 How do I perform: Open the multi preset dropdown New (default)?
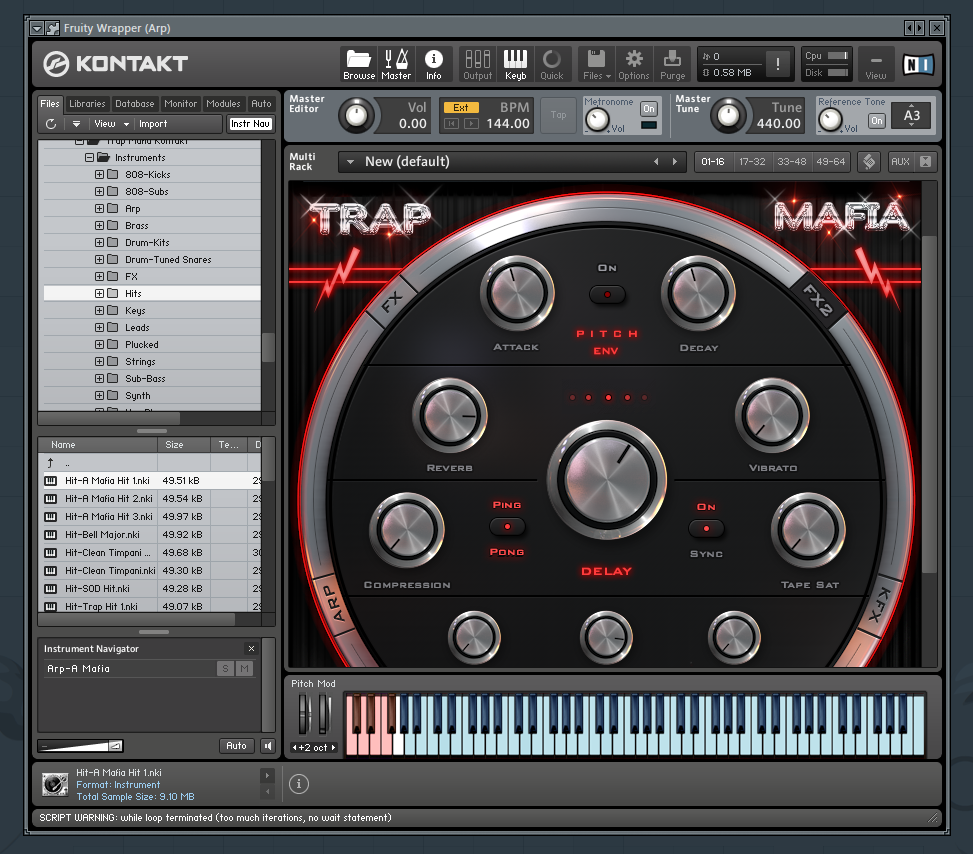350,161
